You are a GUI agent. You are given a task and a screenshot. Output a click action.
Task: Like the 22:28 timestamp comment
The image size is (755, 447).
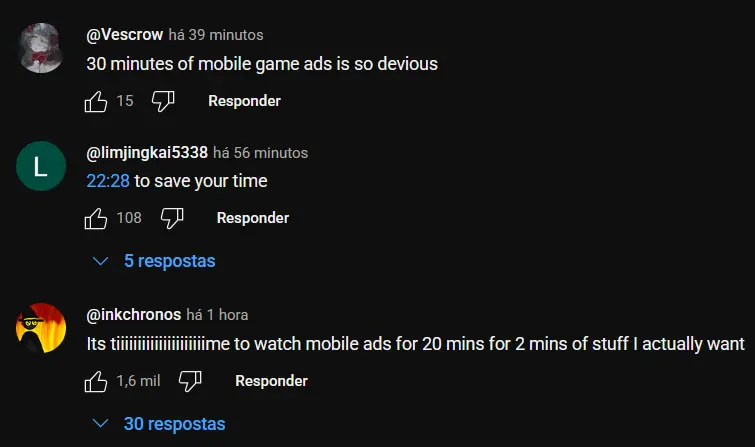[x=95, y=218]
